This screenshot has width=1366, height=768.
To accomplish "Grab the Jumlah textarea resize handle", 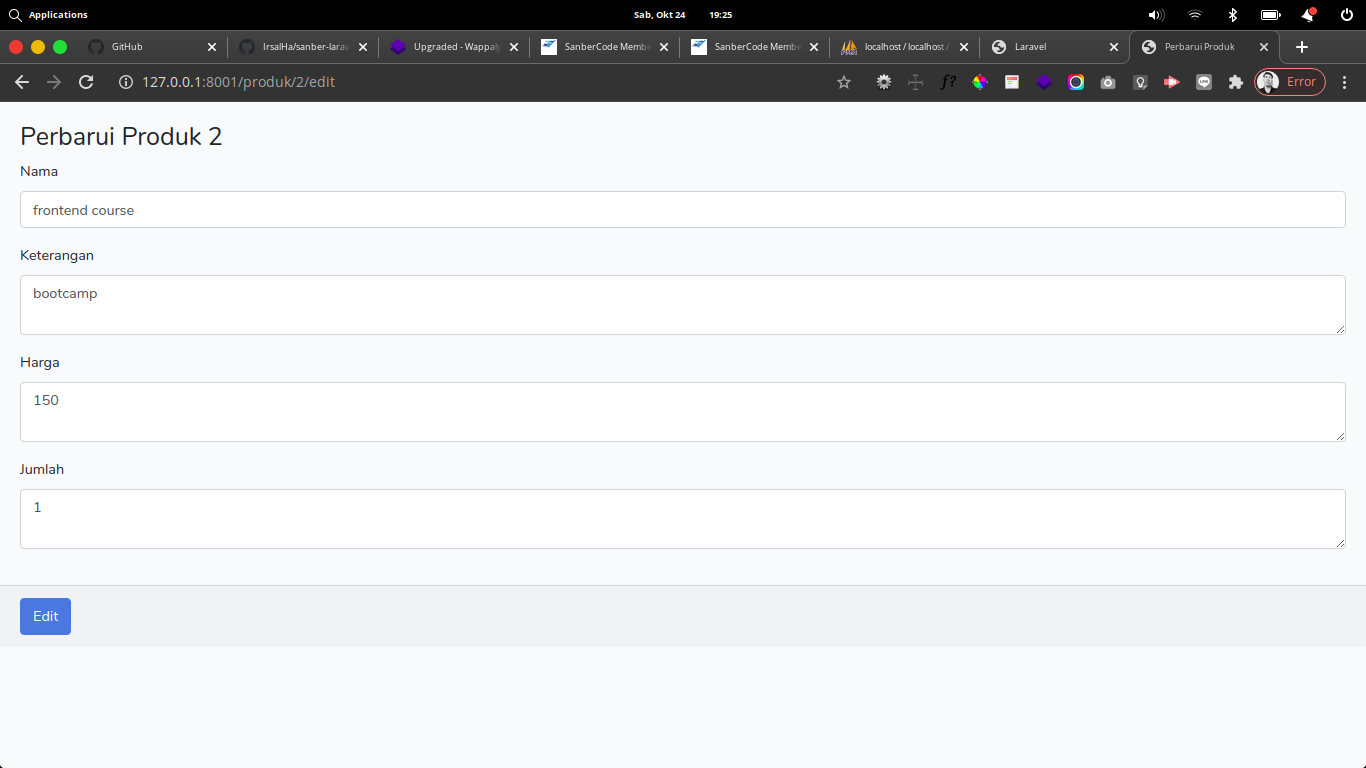I will point(1340,543).
